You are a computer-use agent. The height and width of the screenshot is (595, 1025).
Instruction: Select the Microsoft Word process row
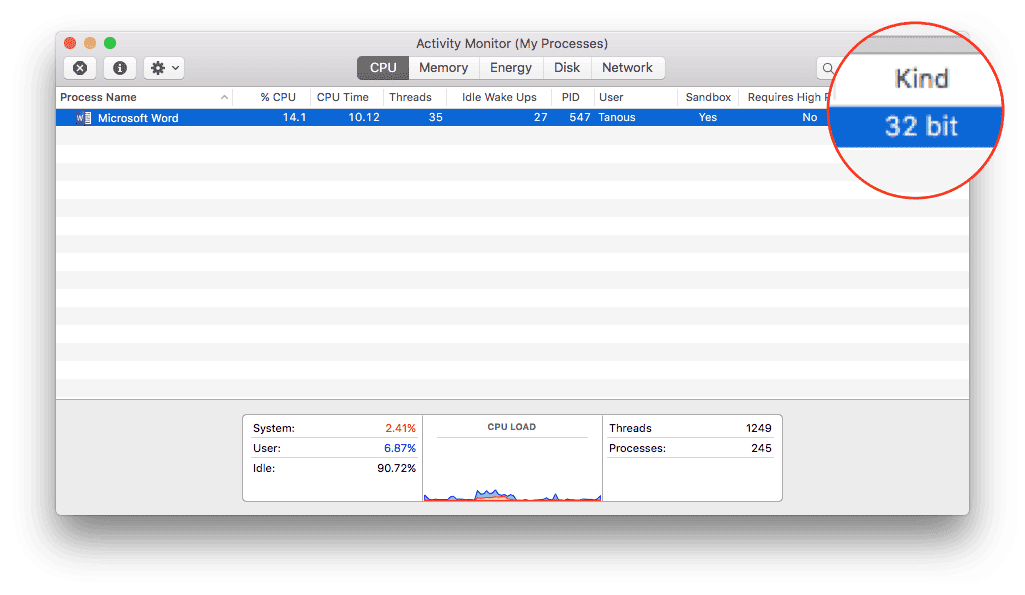tap(445, 118)
